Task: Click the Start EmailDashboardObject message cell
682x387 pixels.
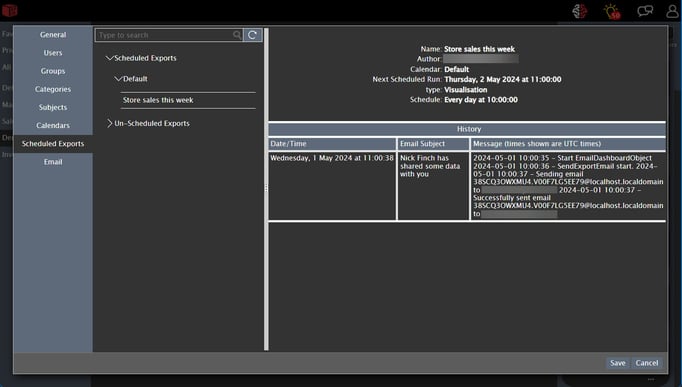Action: click(568, 186)
